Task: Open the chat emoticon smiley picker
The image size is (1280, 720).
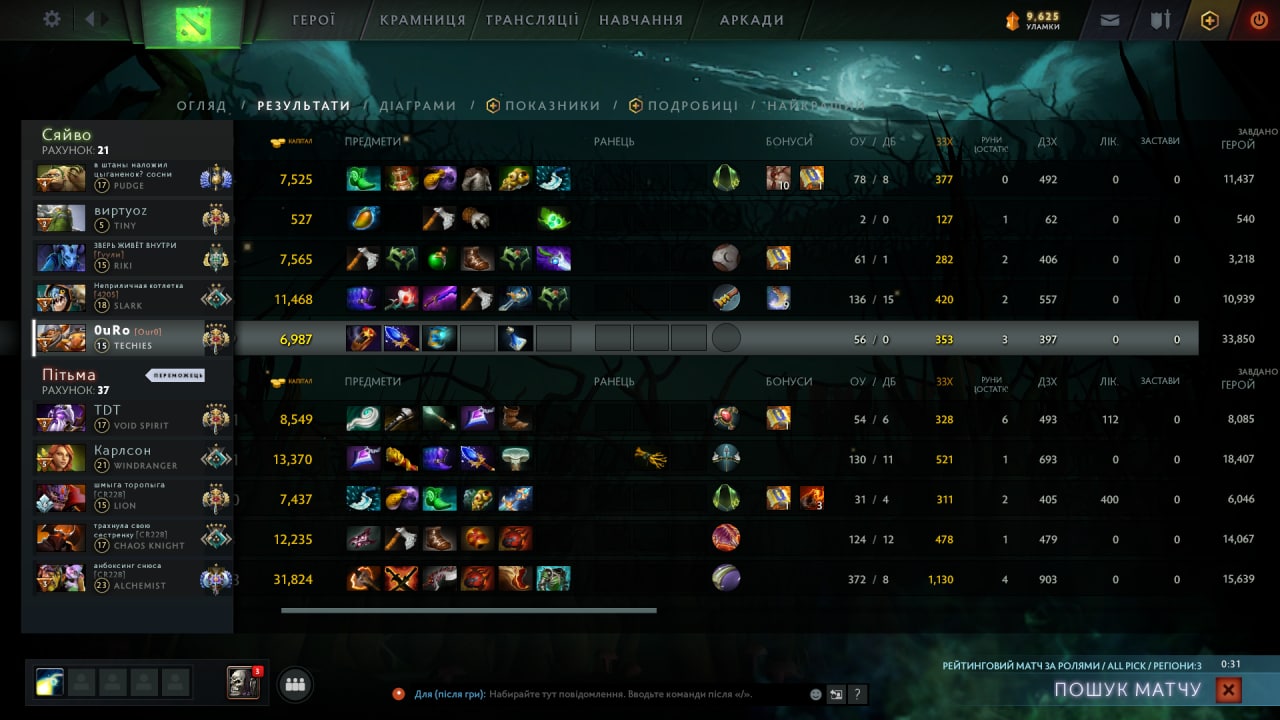Action: [816, 694]
